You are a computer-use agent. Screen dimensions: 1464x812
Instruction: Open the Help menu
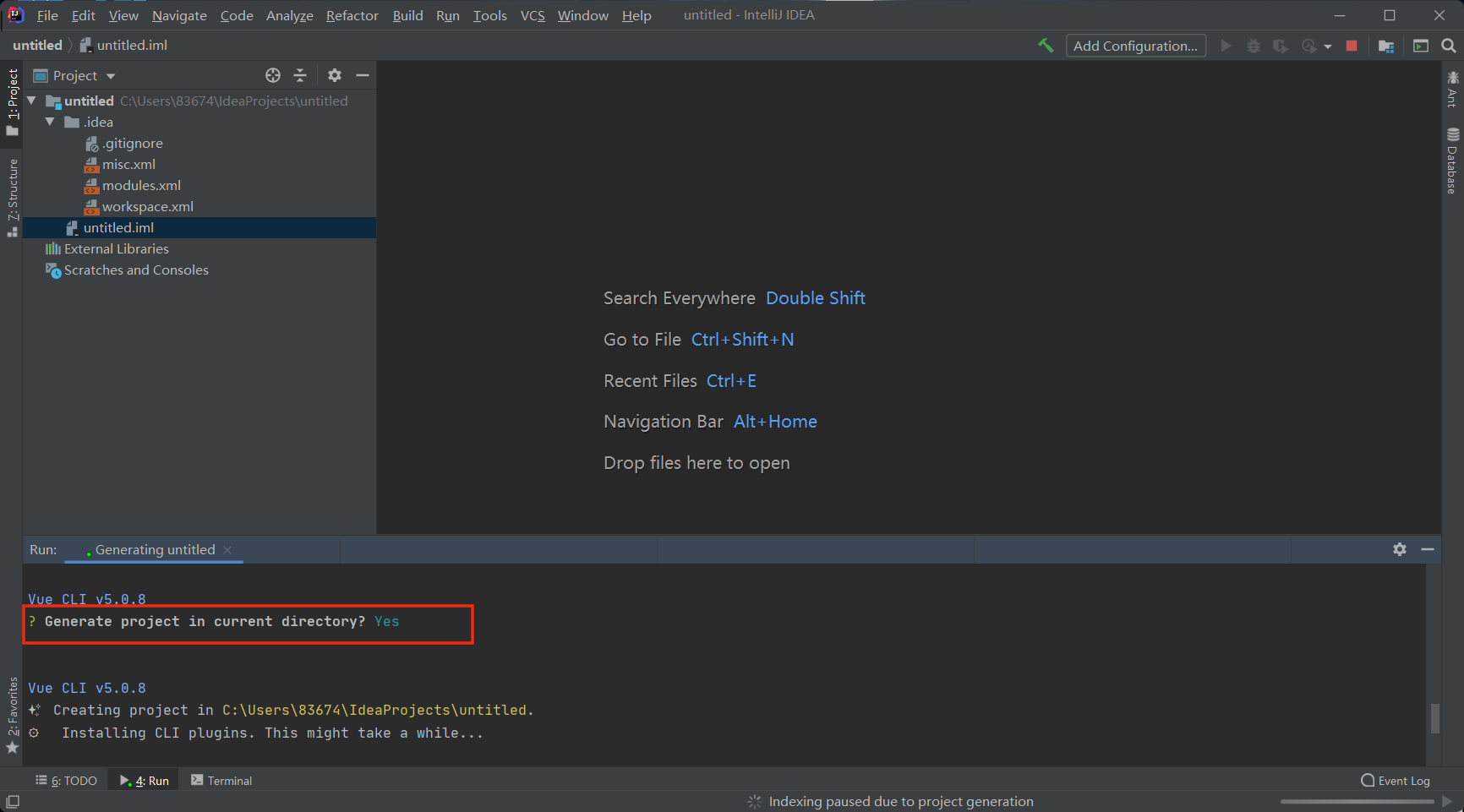(x=636, y=15)
